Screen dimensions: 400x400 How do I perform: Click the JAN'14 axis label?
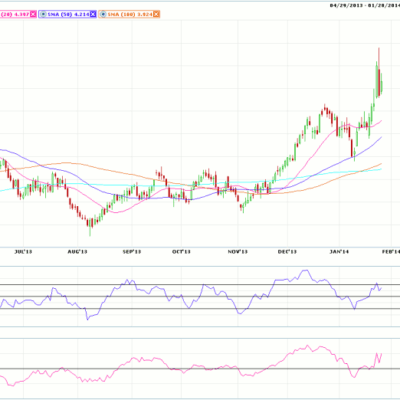pos(339,252)
